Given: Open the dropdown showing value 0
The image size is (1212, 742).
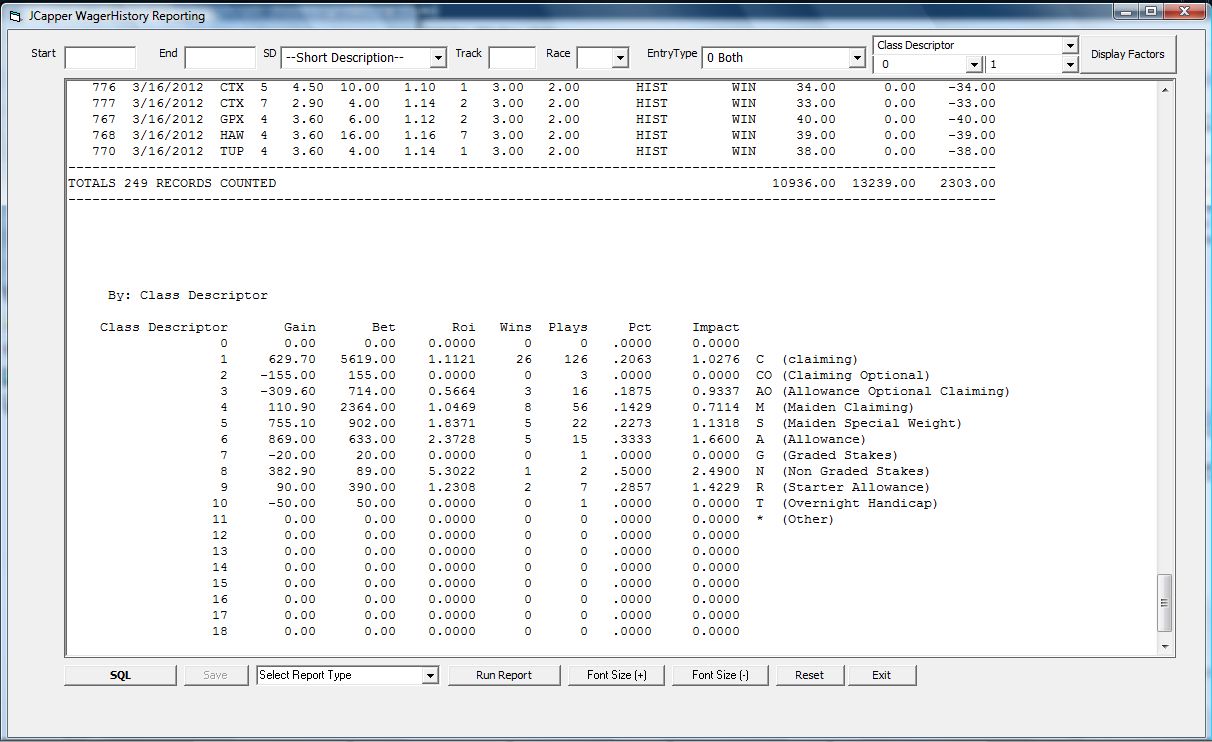Looking at the screenshot, I should (974, 65).
